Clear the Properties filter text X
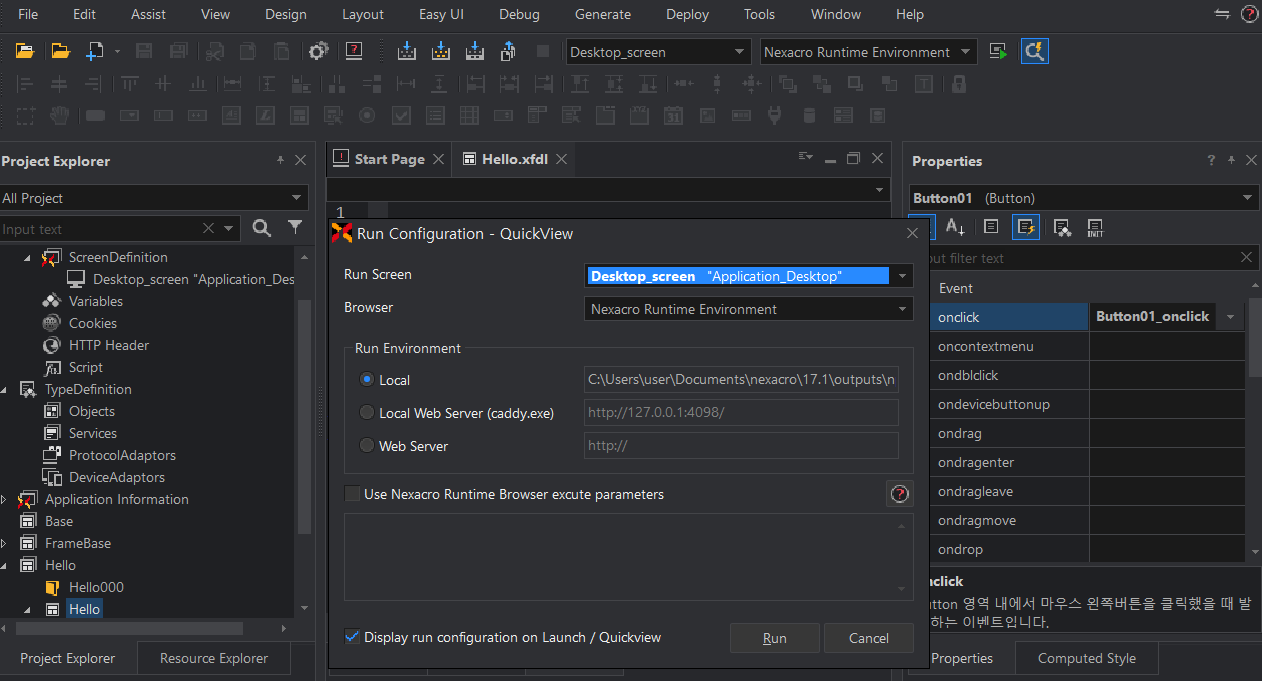This screenshot has height=681, width=1262. click(1246, 257)
